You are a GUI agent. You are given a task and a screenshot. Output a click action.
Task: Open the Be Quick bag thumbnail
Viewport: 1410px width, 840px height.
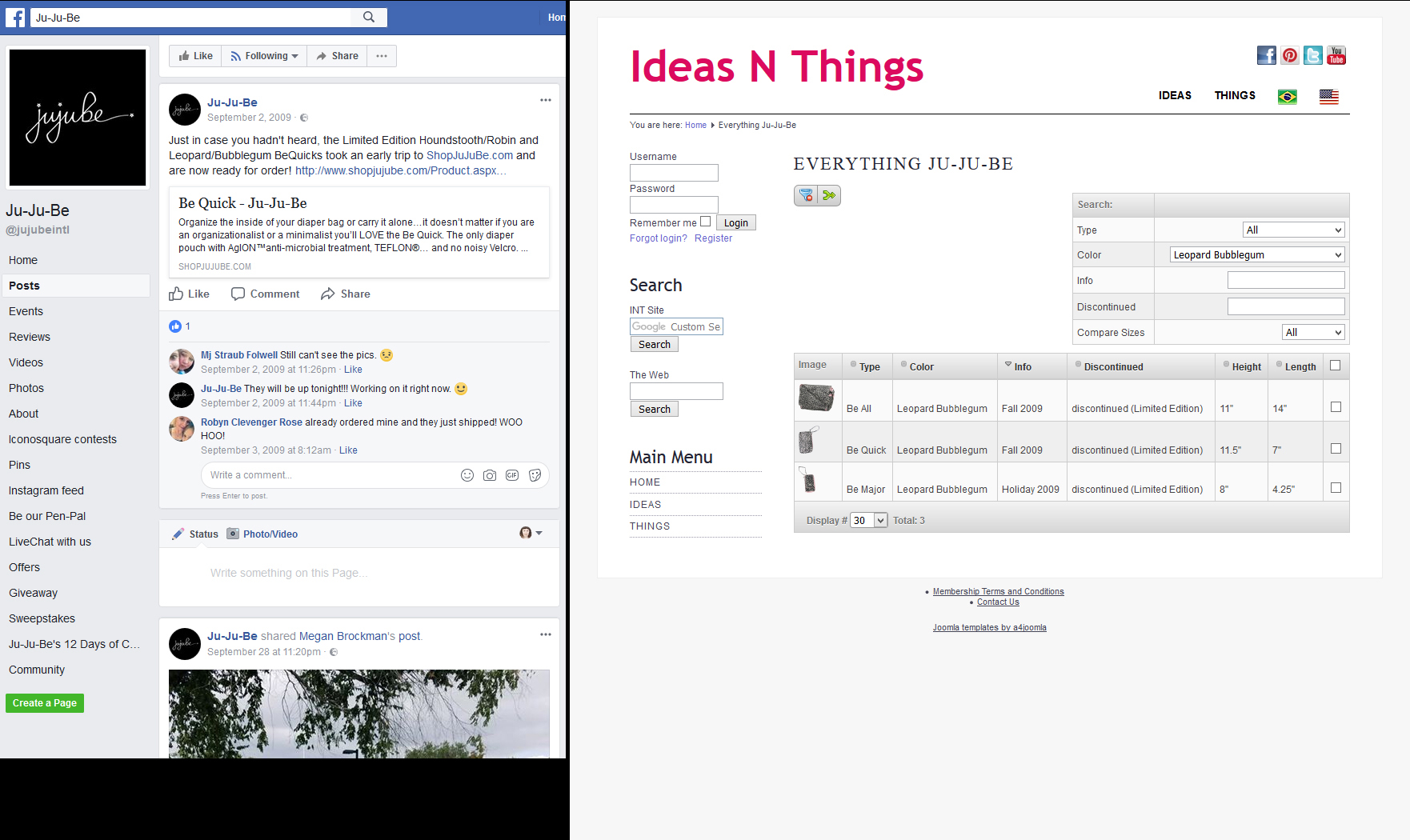click(808, 440)
